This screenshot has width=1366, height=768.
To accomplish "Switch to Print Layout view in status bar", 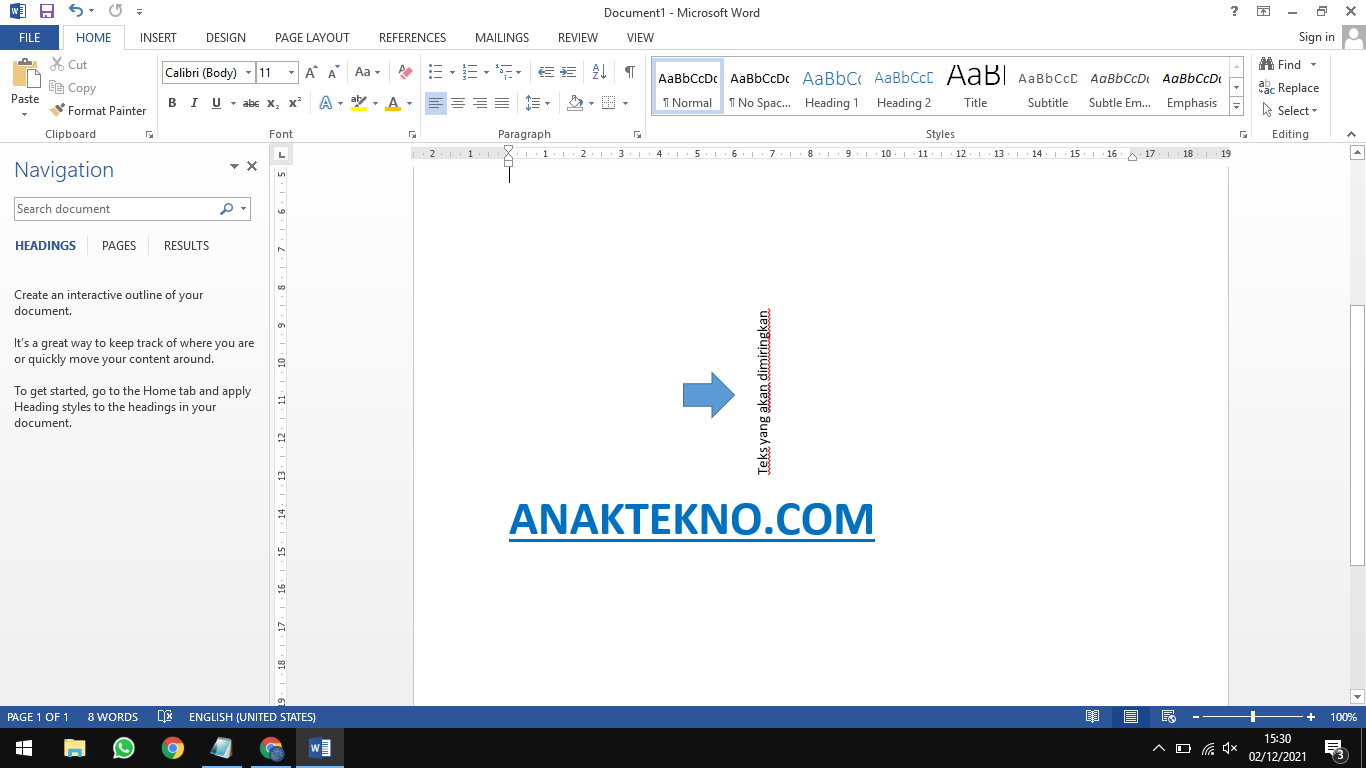I will click(x=1130, y=717).
